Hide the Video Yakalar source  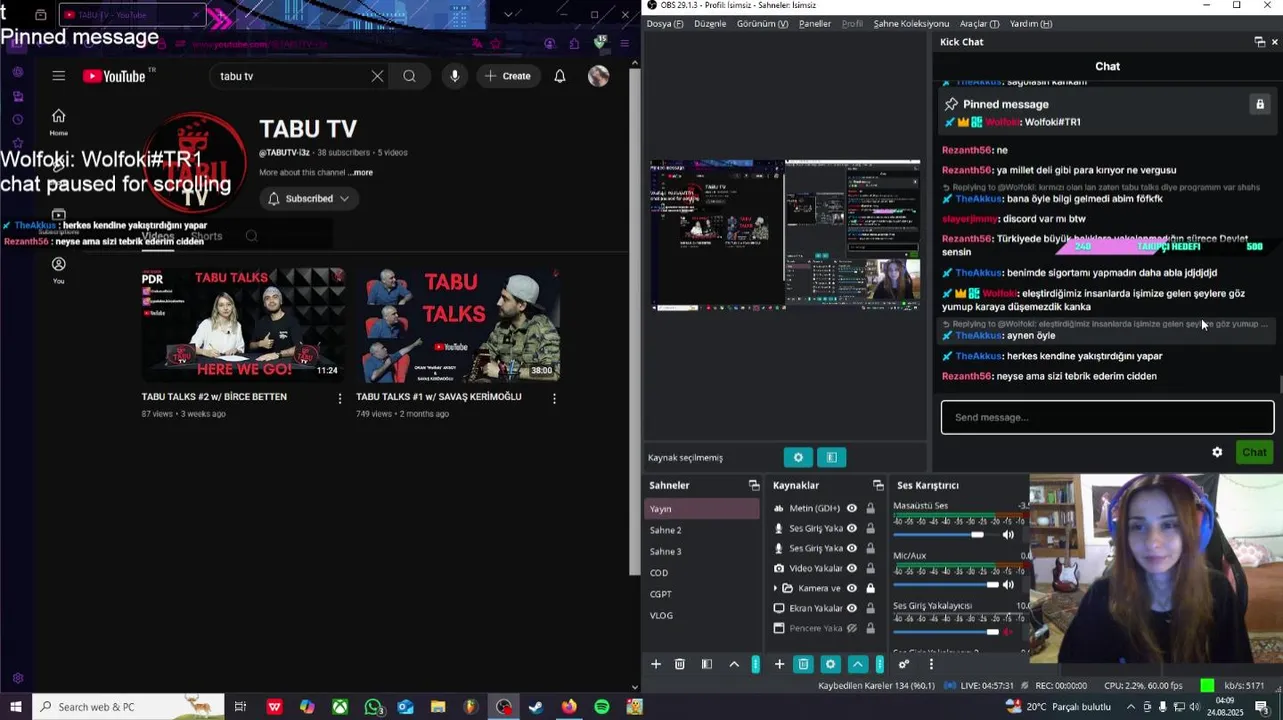pyautogui.click(x=852, y=568)
